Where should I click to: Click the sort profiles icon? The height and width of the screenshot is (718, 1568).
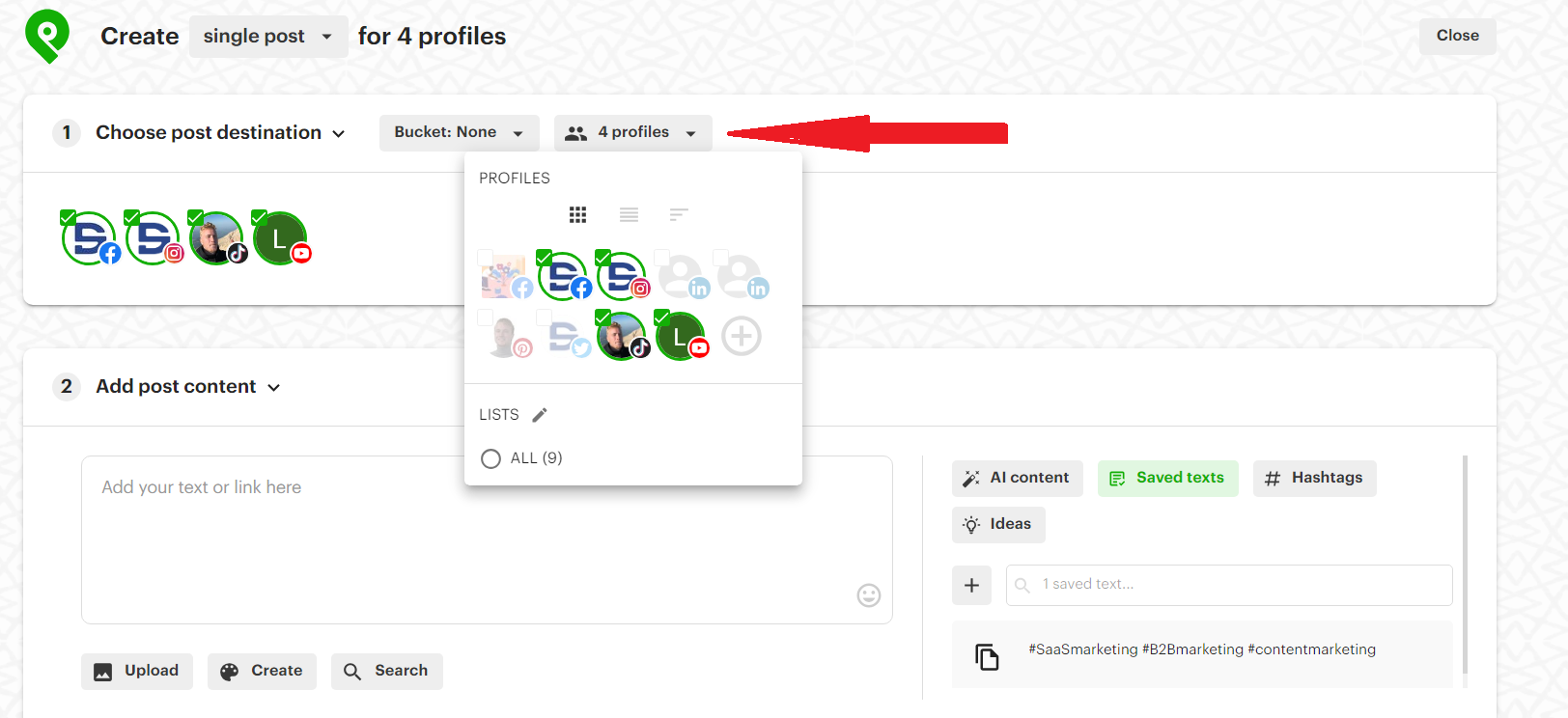679,214
